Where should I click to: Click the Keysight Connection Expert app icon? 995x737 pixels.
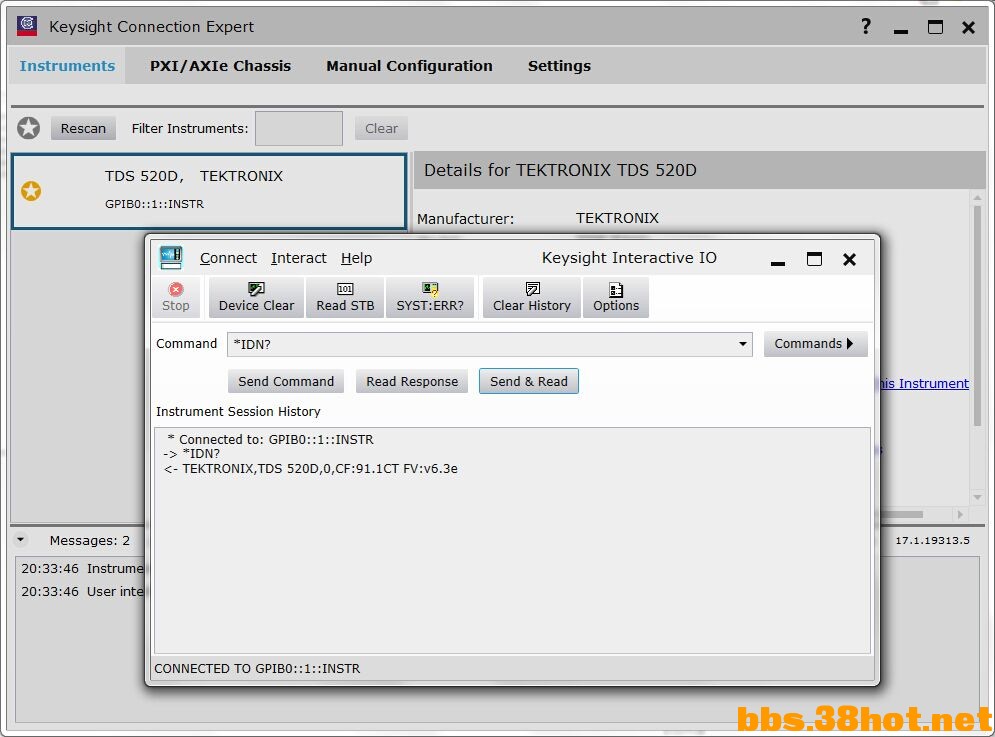27,26
